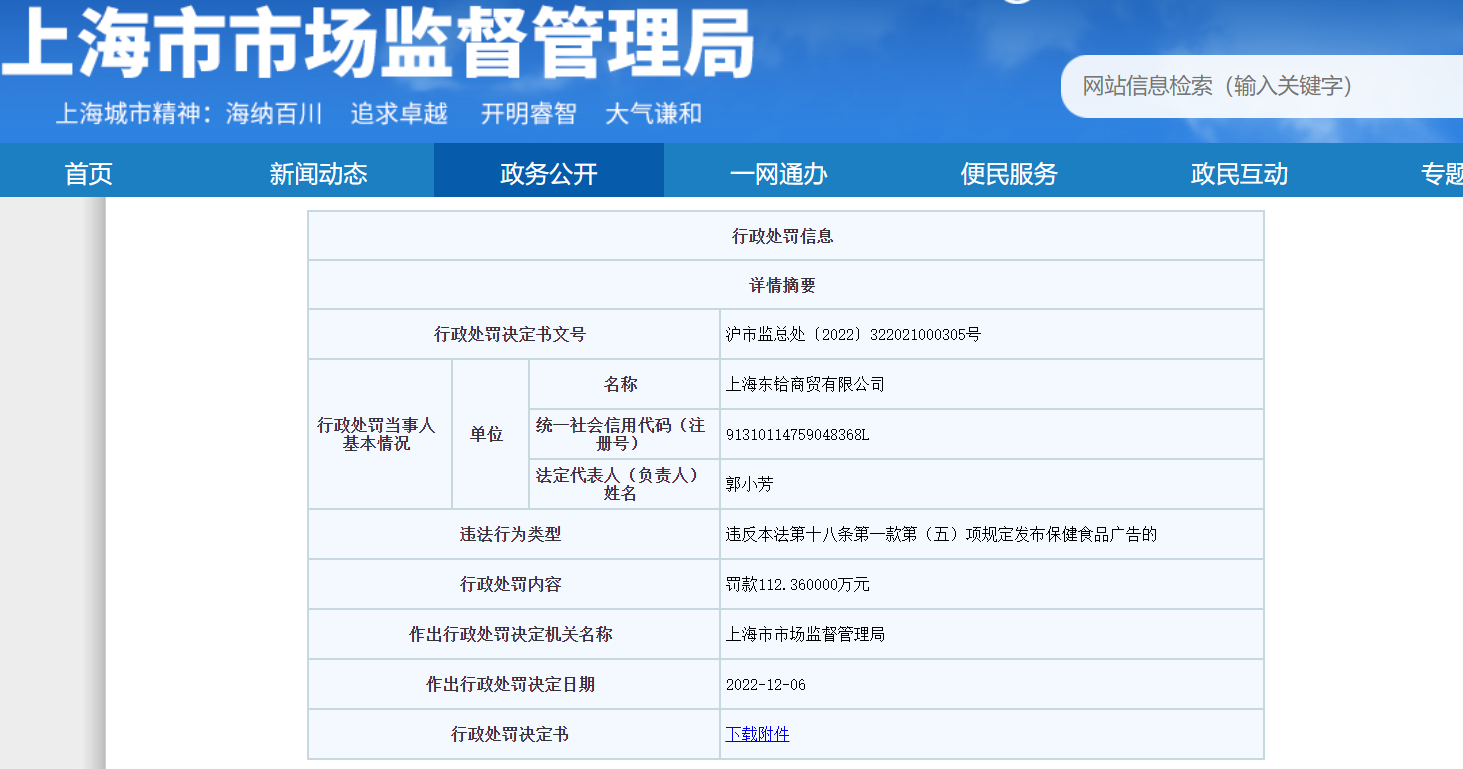Viewport: 1463px width, 769px height.
Task: Select the 政务公开 navigation tab
Action: pyautogui.click(x=548, y=173)
